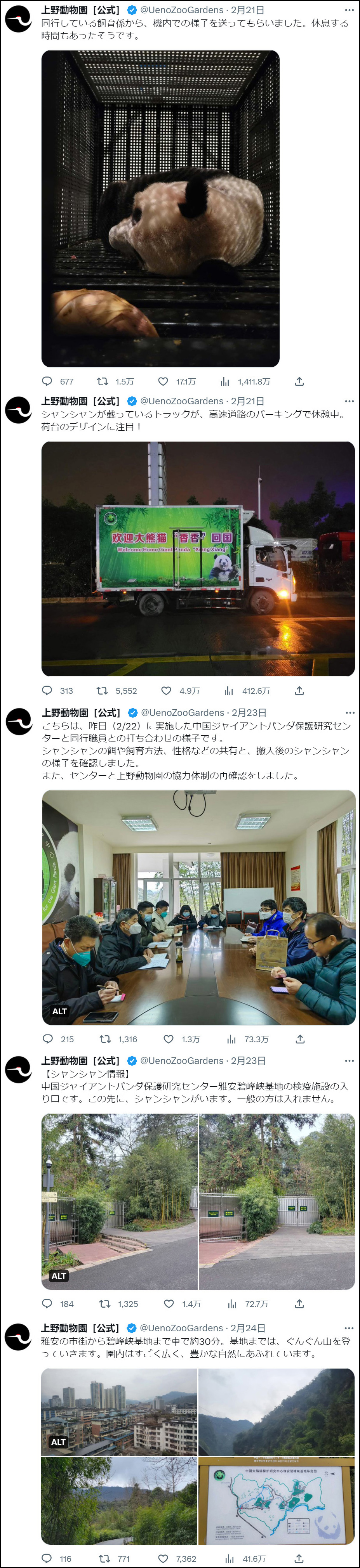The height and width of the screenshot is (1568, 360).
Task: Show ALT text on meeting room photo
Action: pos(60,1011)
